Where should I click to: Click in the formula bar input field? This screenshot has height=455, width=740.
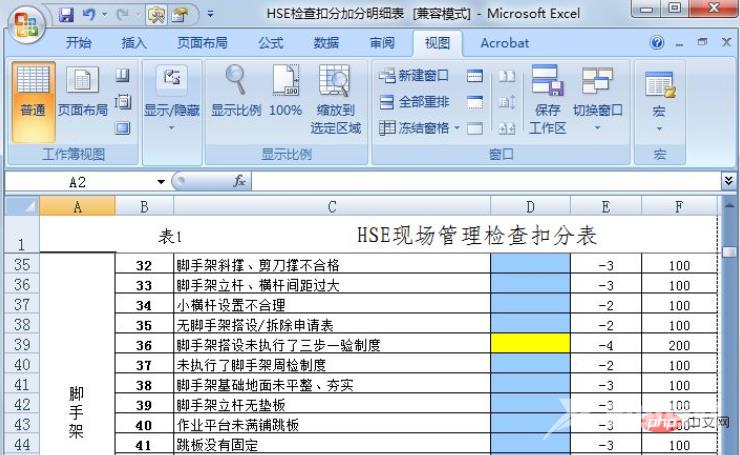pos(480,182)
